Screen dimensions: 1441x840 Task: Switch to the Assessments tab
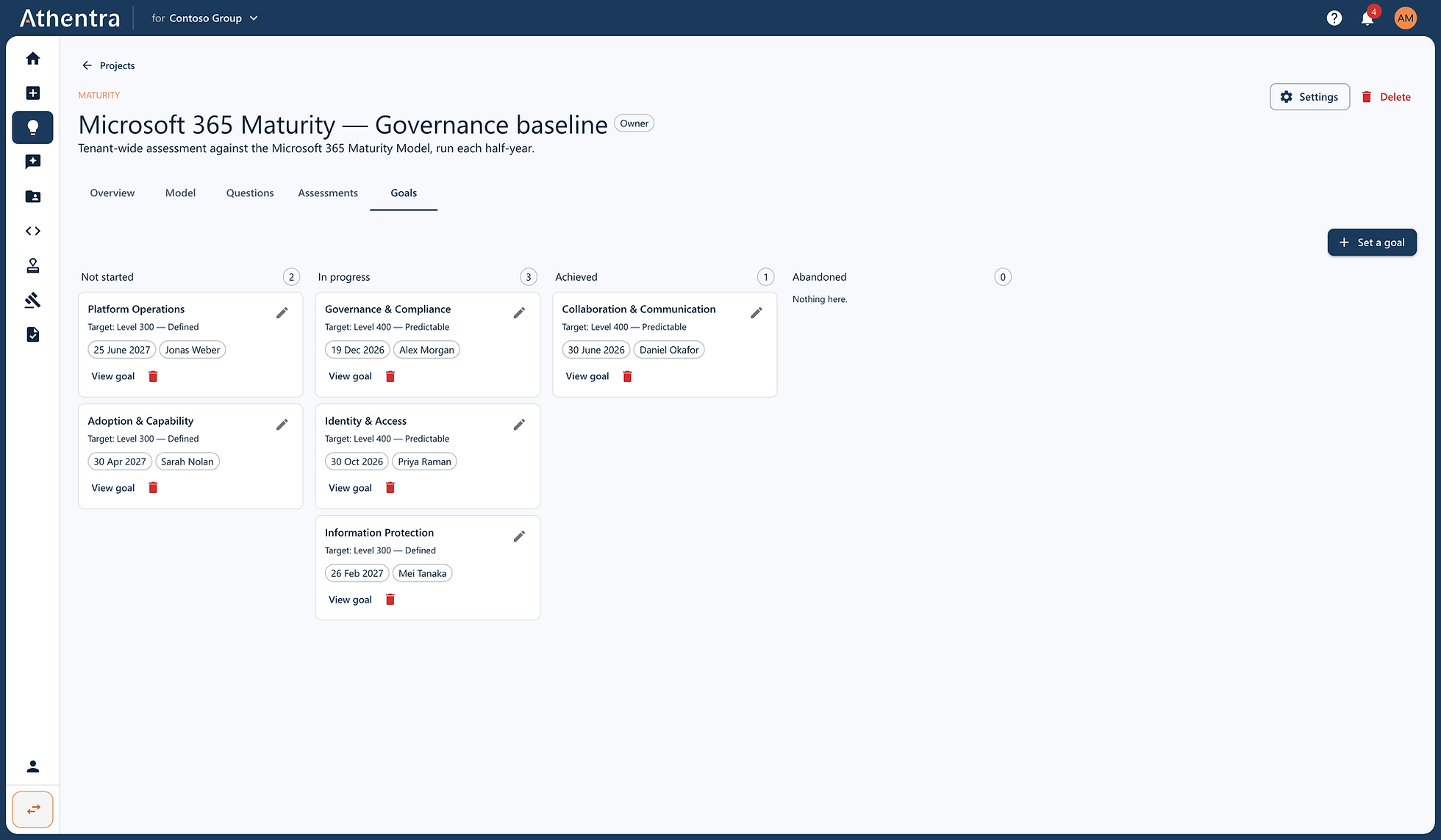[x=328, y=193]
